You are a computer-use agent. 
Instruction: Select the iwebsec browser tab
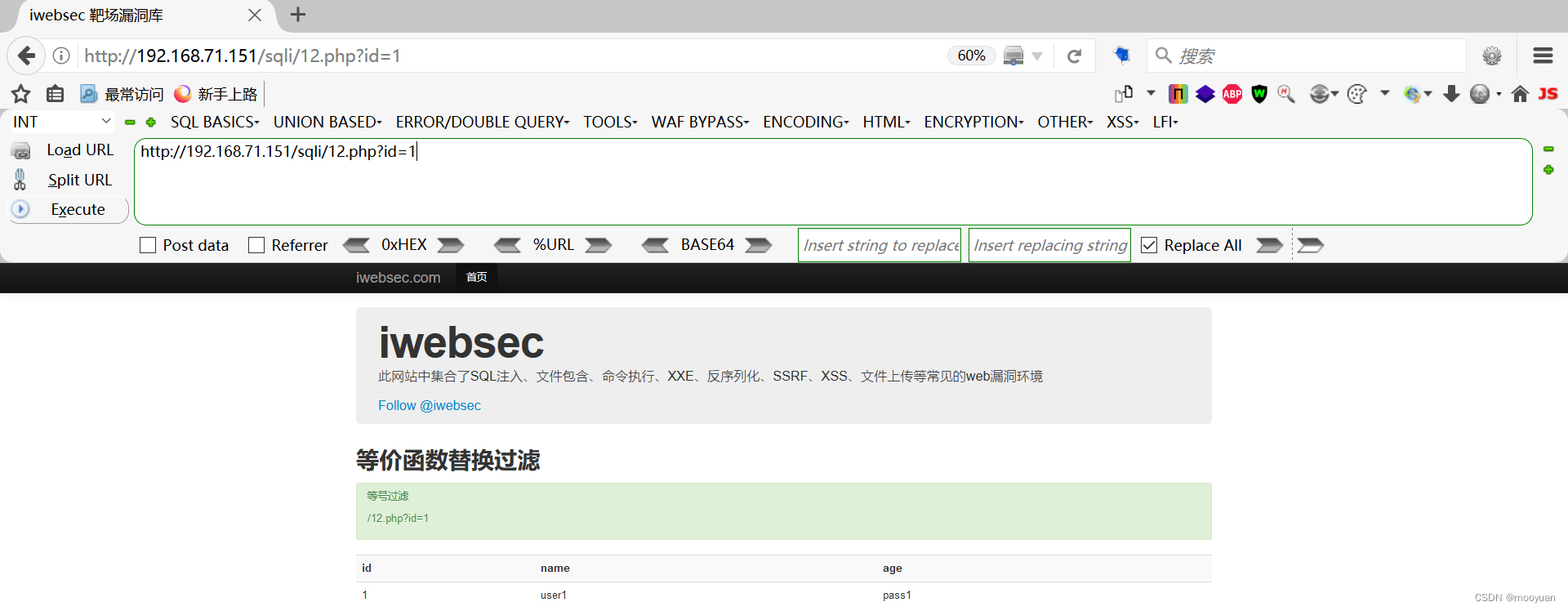(x=145, y=16)
